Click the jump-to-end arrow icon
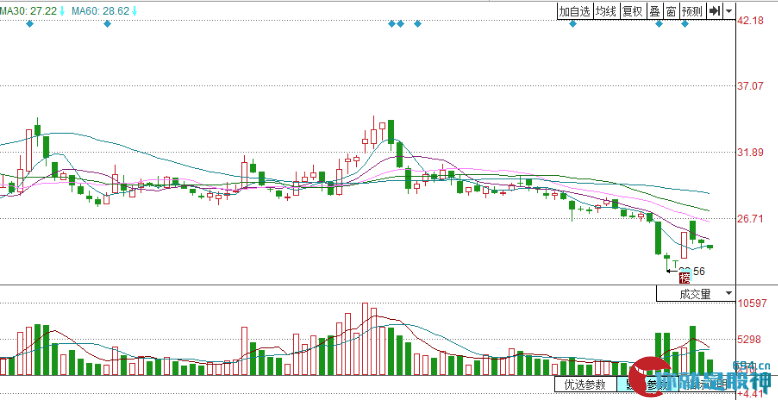Viewport: 778px width, 400px height. tap(714, 11)
